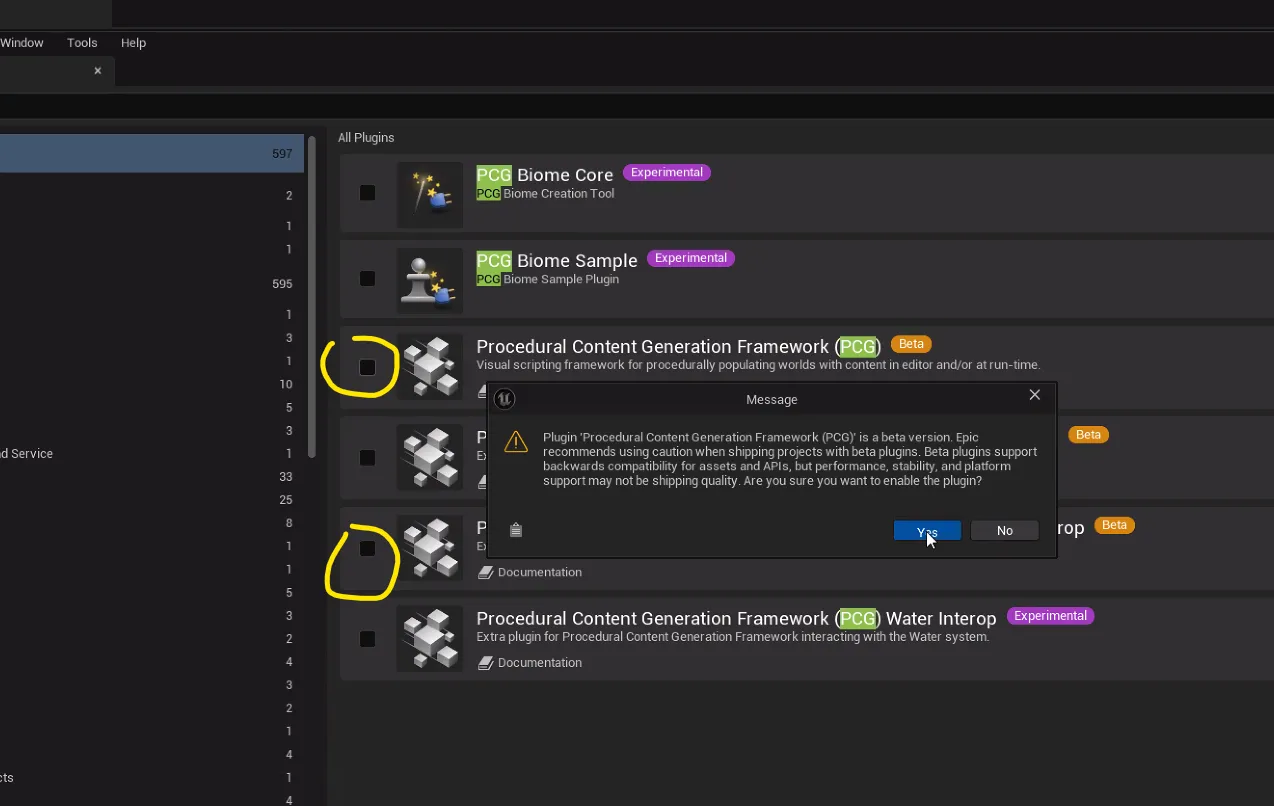Click the Procedural Content Generation Framework (PCG) title
The image size is (1274, 806).
point(678,347)
